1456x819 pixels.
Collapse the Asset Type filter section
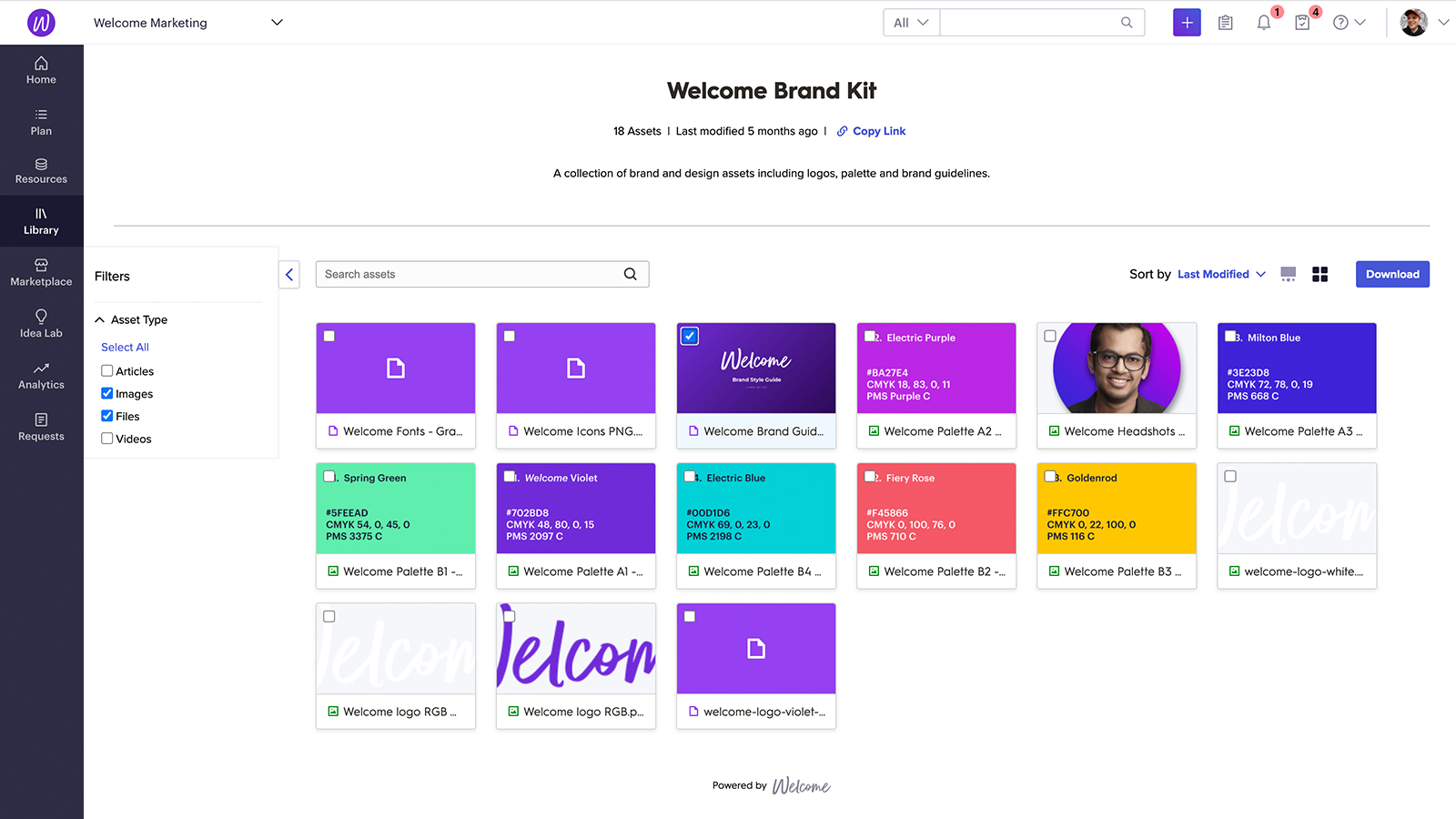[100, 319]
